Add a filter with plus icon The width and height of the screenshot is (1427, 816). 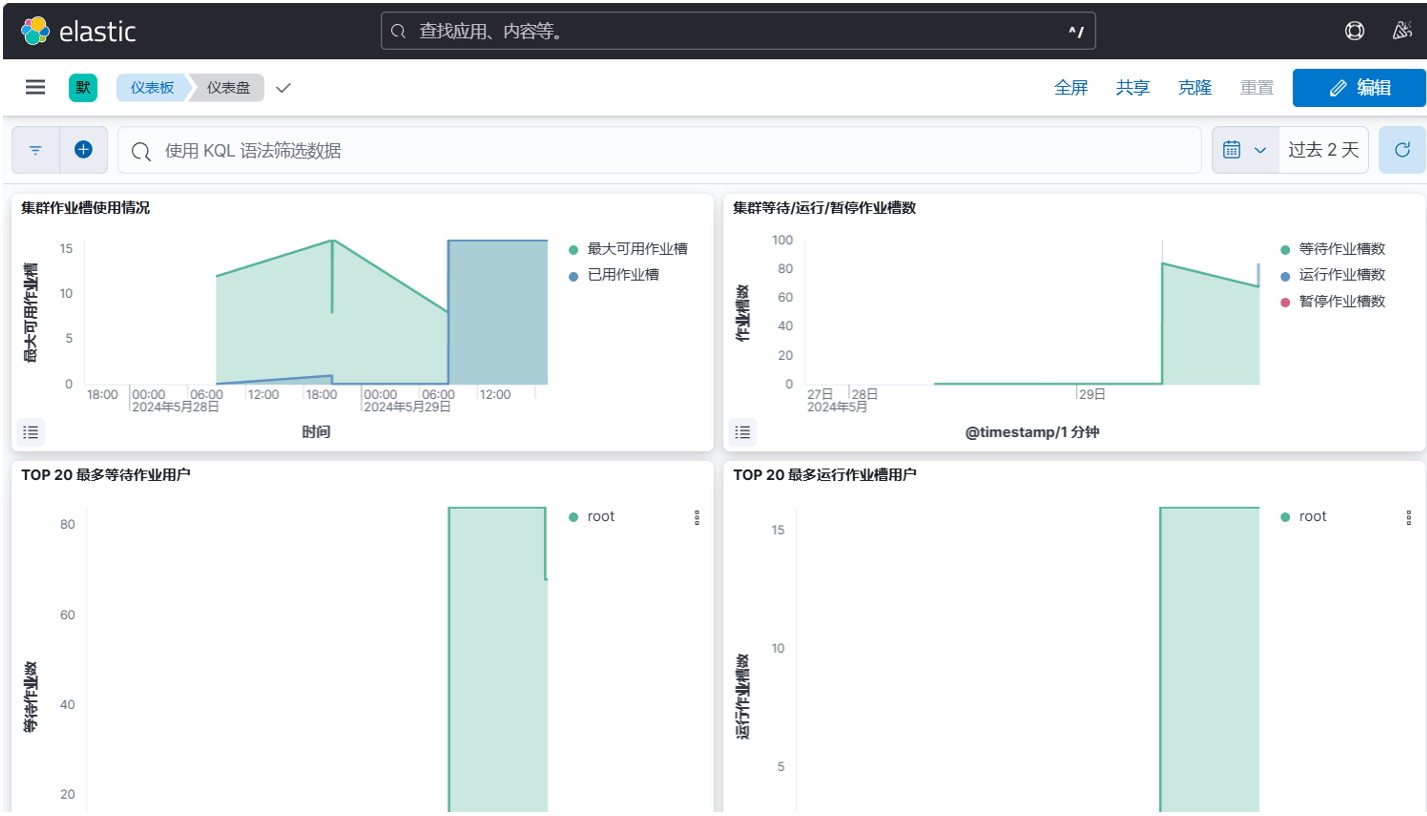pos(83,150)
